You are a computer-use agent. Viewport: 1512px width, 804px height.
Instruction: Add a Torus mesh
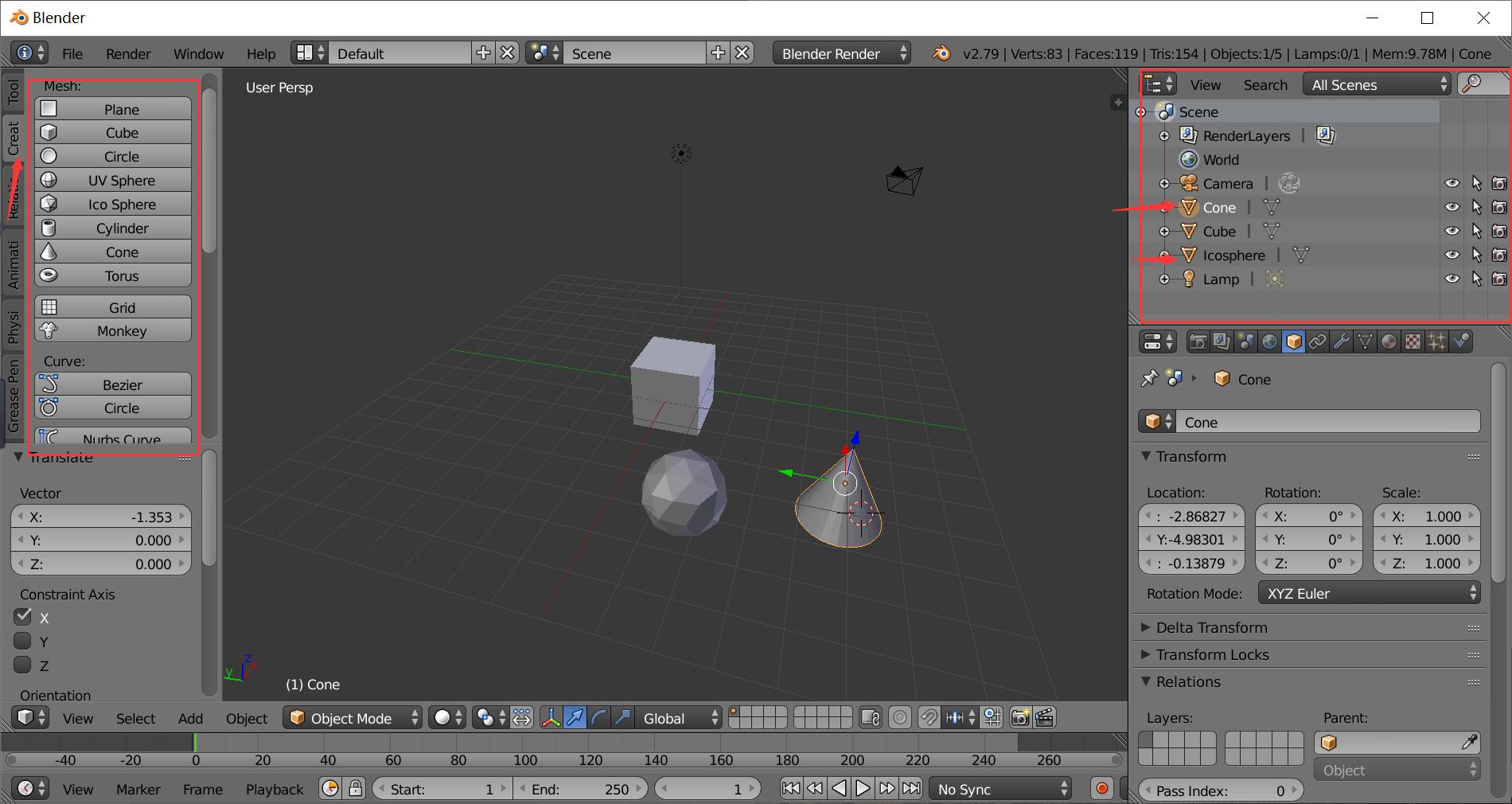pos(113,275)
